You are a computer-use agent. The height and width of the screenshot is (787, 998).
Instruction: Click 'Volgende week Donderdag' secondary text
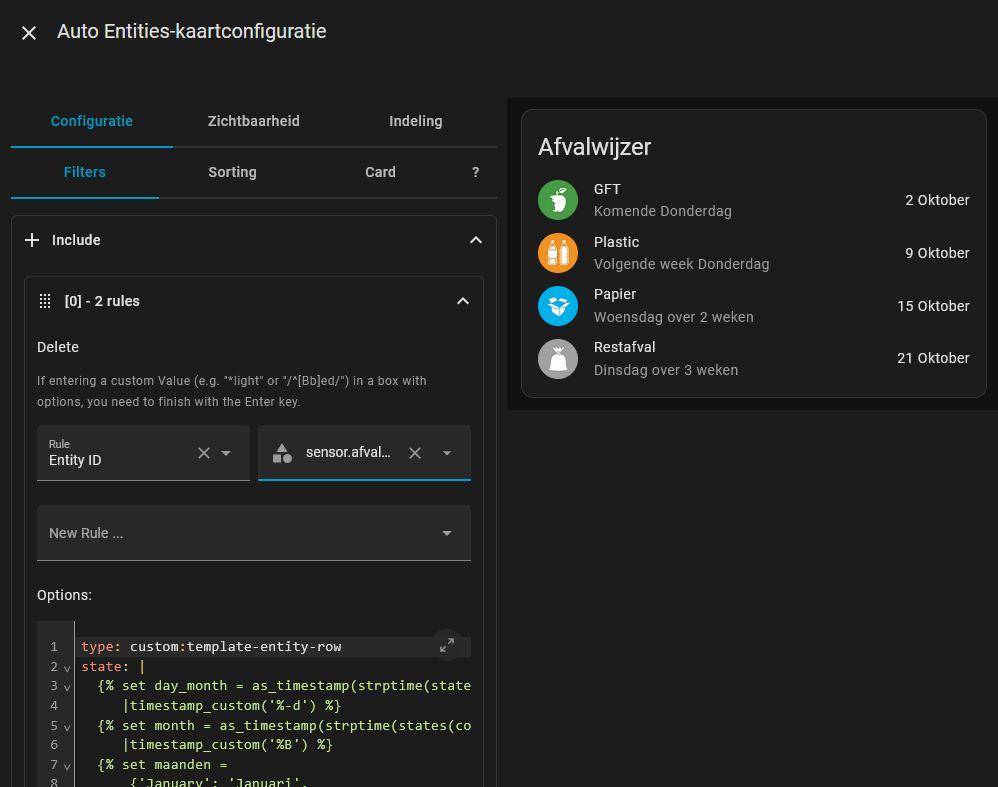tap(682, 264)
